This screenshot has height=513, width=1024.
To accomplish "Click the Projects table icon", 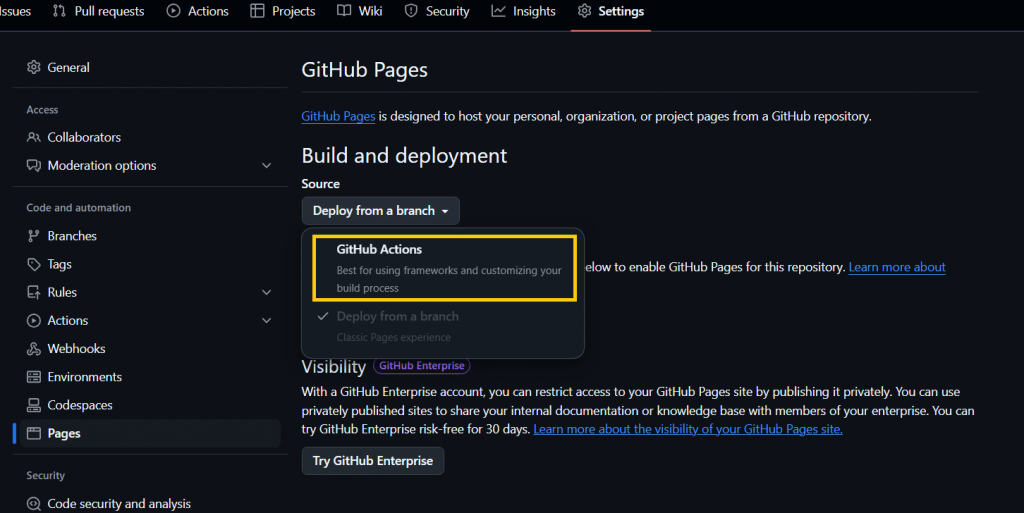I will click(257, 11).
